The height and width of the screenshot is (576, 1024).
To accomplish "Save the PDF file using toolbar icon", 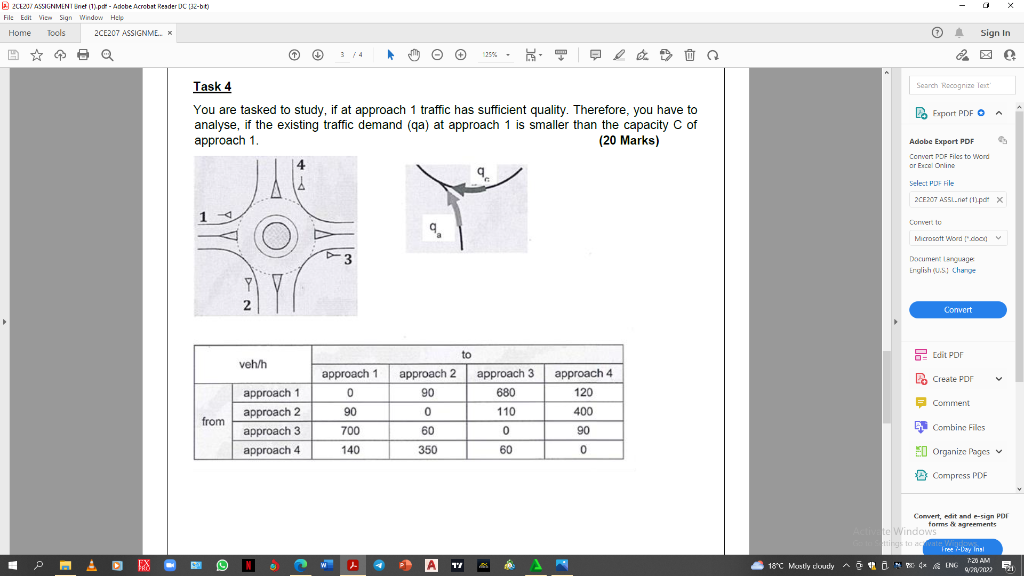I will pyautogui.click(x=13, y=56).
